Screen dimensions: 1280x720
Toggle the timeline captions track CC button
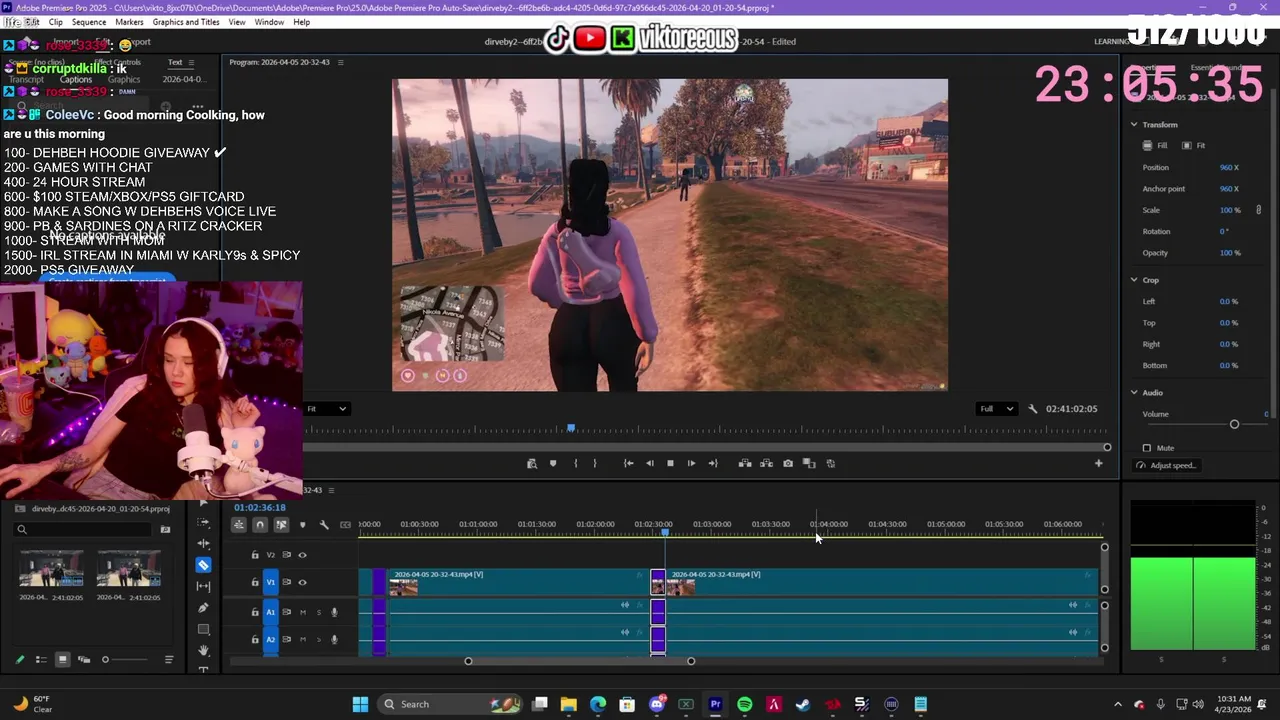tap(346, 525)
